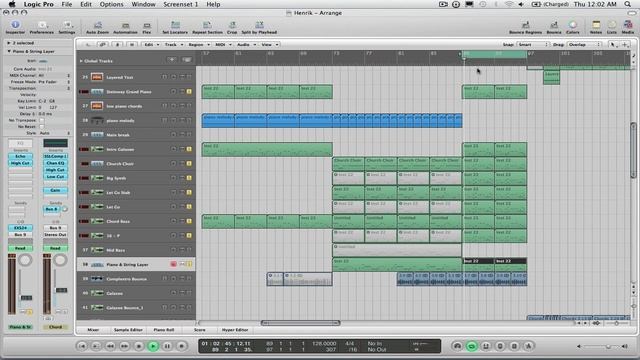The image size is (640, 360).
Task: Click the piano melody drum kit icon
Action: (x=97, y=120)
